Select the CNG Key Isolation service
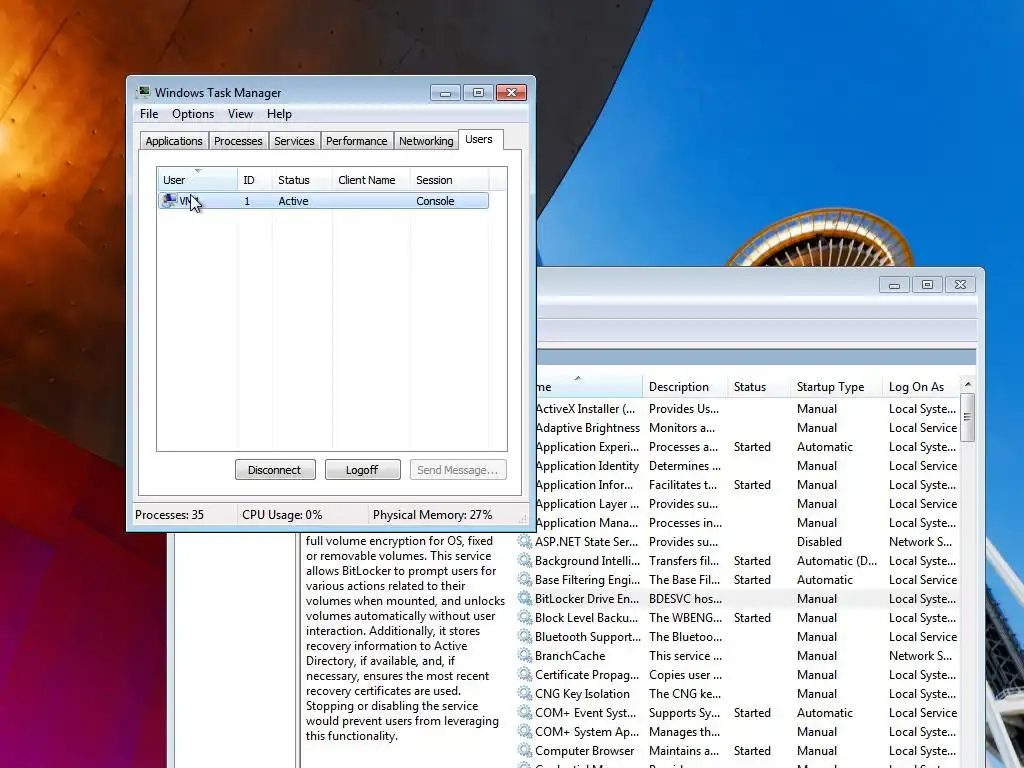Image resolution: width=1024 pixels, height=768 pixels. pyautogui.click(x=738, y=694)
